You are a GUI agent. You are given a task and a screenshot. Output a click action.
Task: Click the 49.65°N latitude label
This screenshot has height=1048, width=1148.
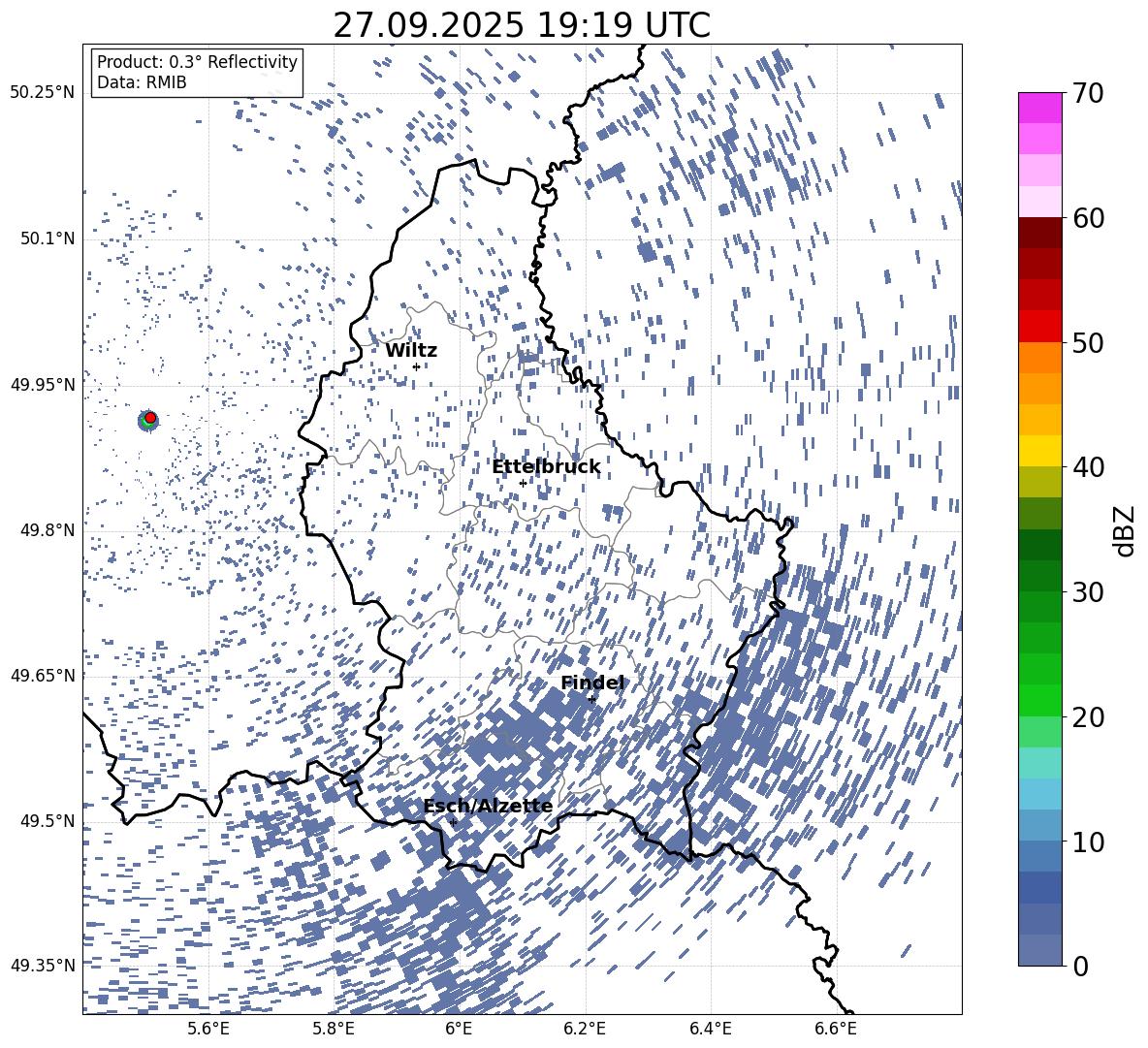43,676
